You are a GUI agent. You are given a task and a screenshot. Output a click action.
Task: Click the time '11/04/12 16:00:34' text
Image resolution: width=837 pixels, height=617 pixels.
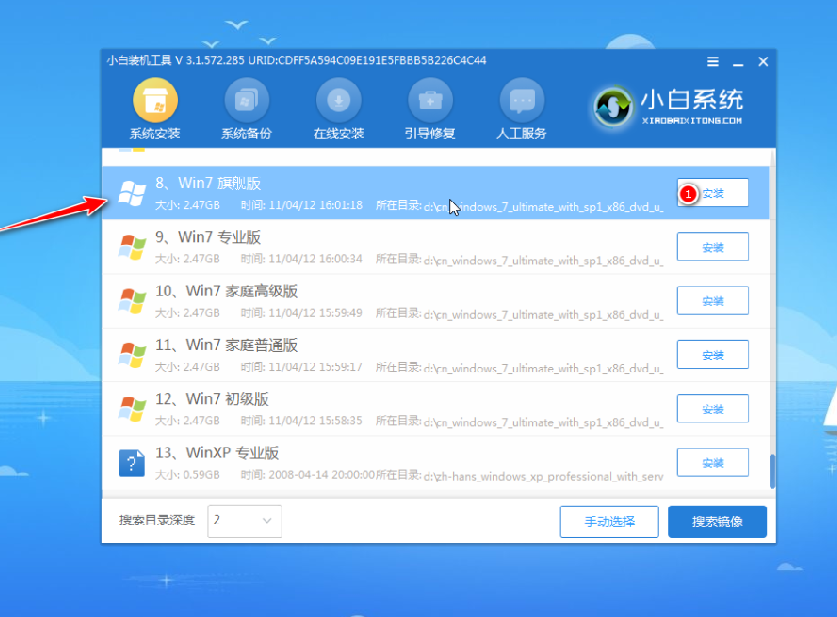click(315, 259)
